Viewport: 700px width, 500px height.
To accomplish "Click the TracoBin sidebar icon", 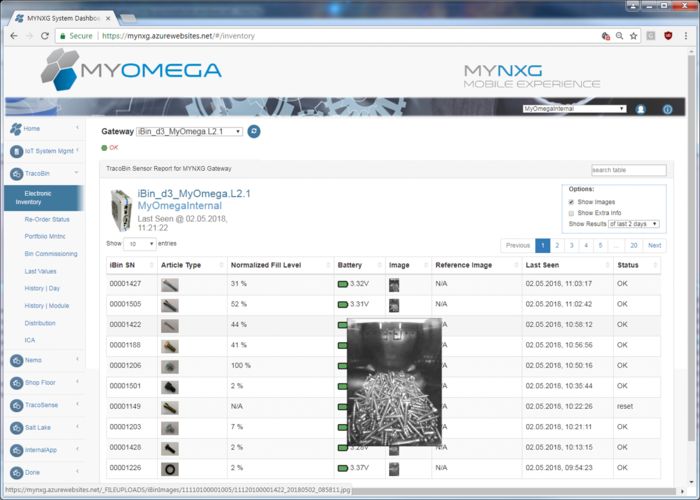I will (17, 174).
